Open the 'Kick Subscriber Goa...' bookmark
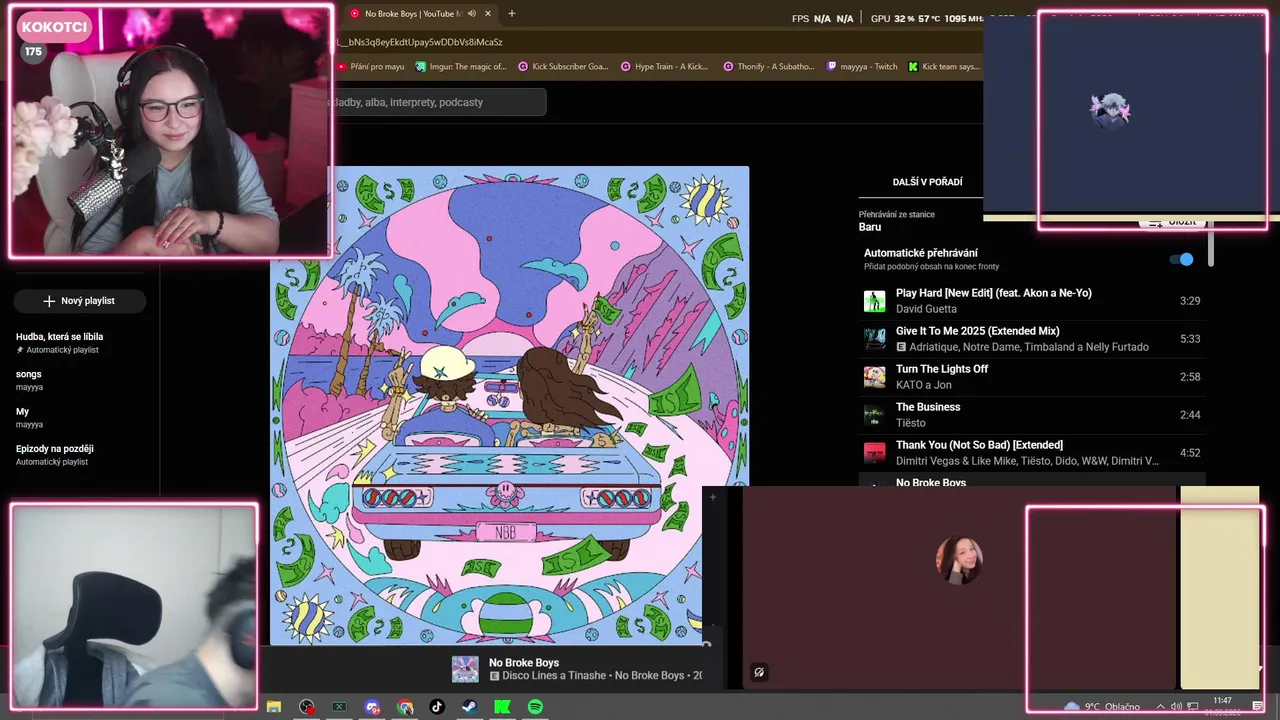 coord(563,67)
